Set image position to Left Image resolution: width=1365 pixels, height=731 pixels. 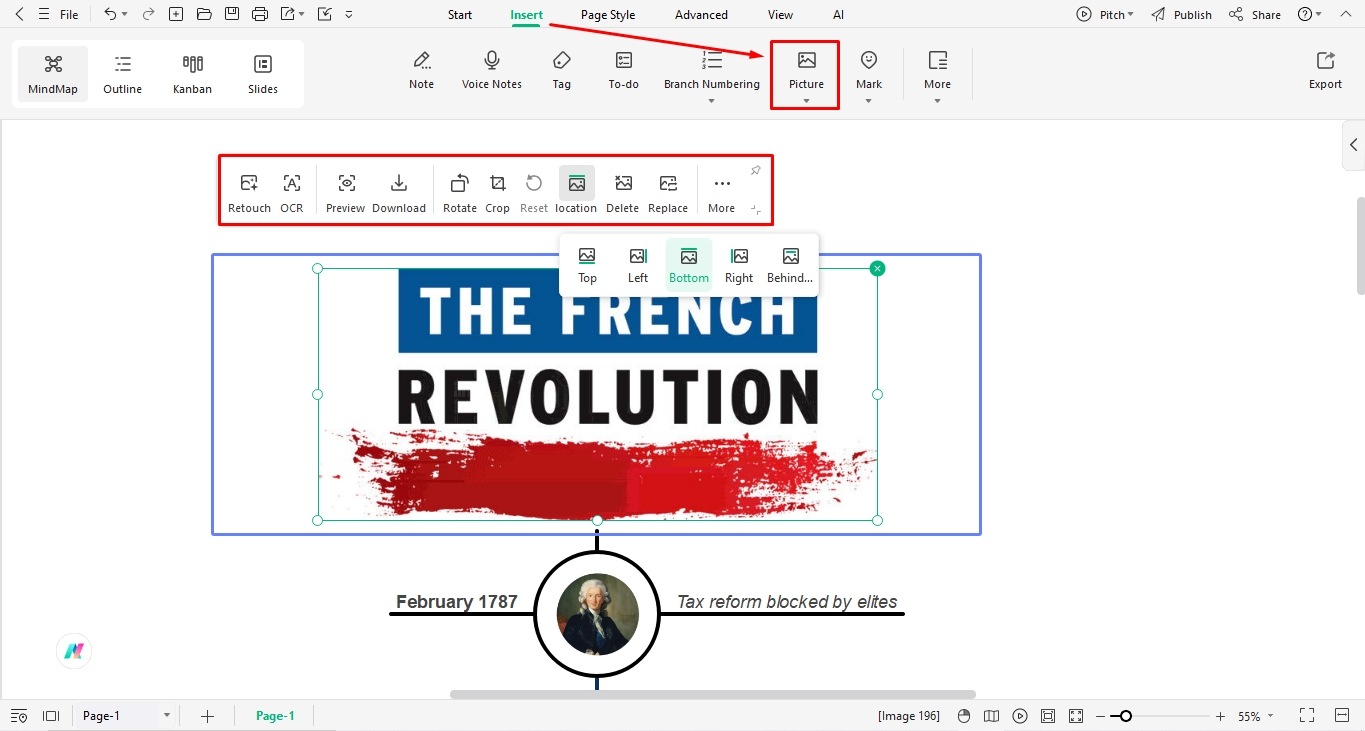[x=638, y=265]
